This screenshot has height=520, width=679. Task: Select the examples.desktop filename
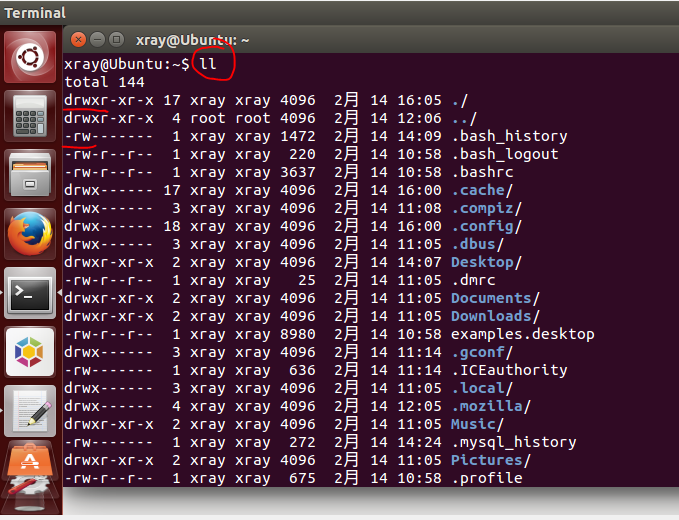523,335
